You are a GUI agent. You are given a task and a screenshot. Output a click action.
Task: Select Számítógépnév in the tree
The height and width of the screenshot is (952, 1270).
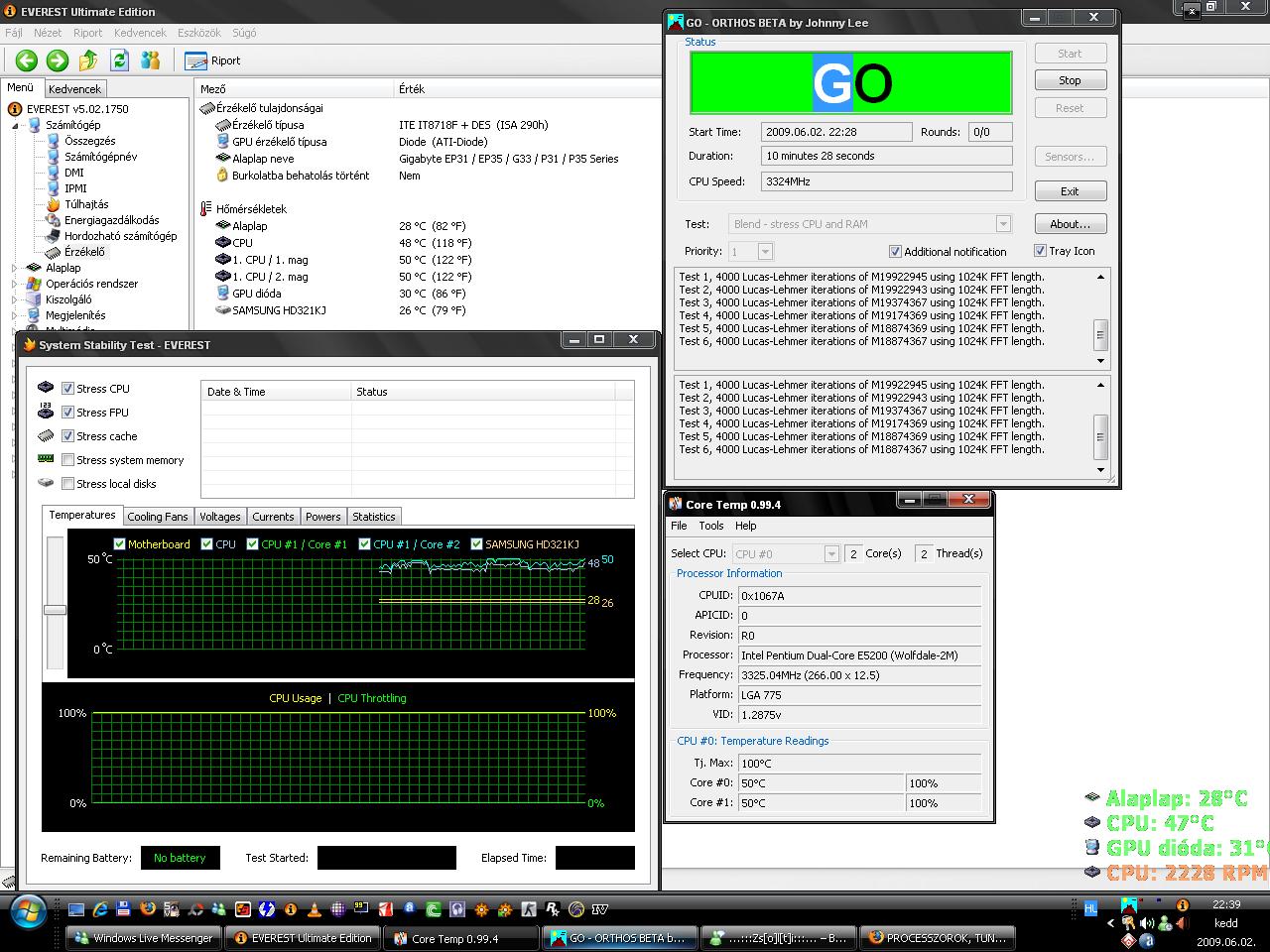click(x=100, y=157)
